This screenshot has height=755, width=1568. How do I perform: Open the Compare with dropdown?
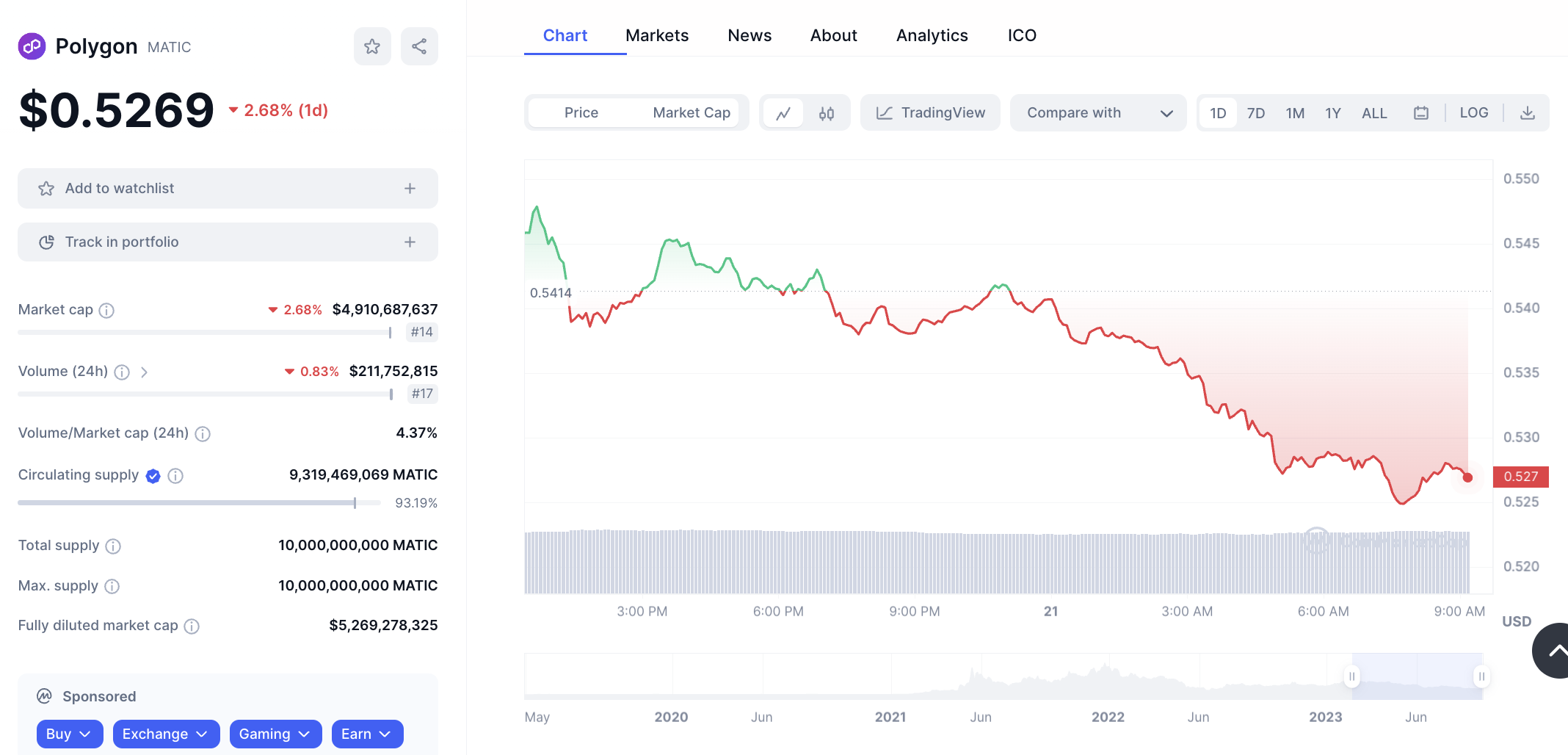1097,113
